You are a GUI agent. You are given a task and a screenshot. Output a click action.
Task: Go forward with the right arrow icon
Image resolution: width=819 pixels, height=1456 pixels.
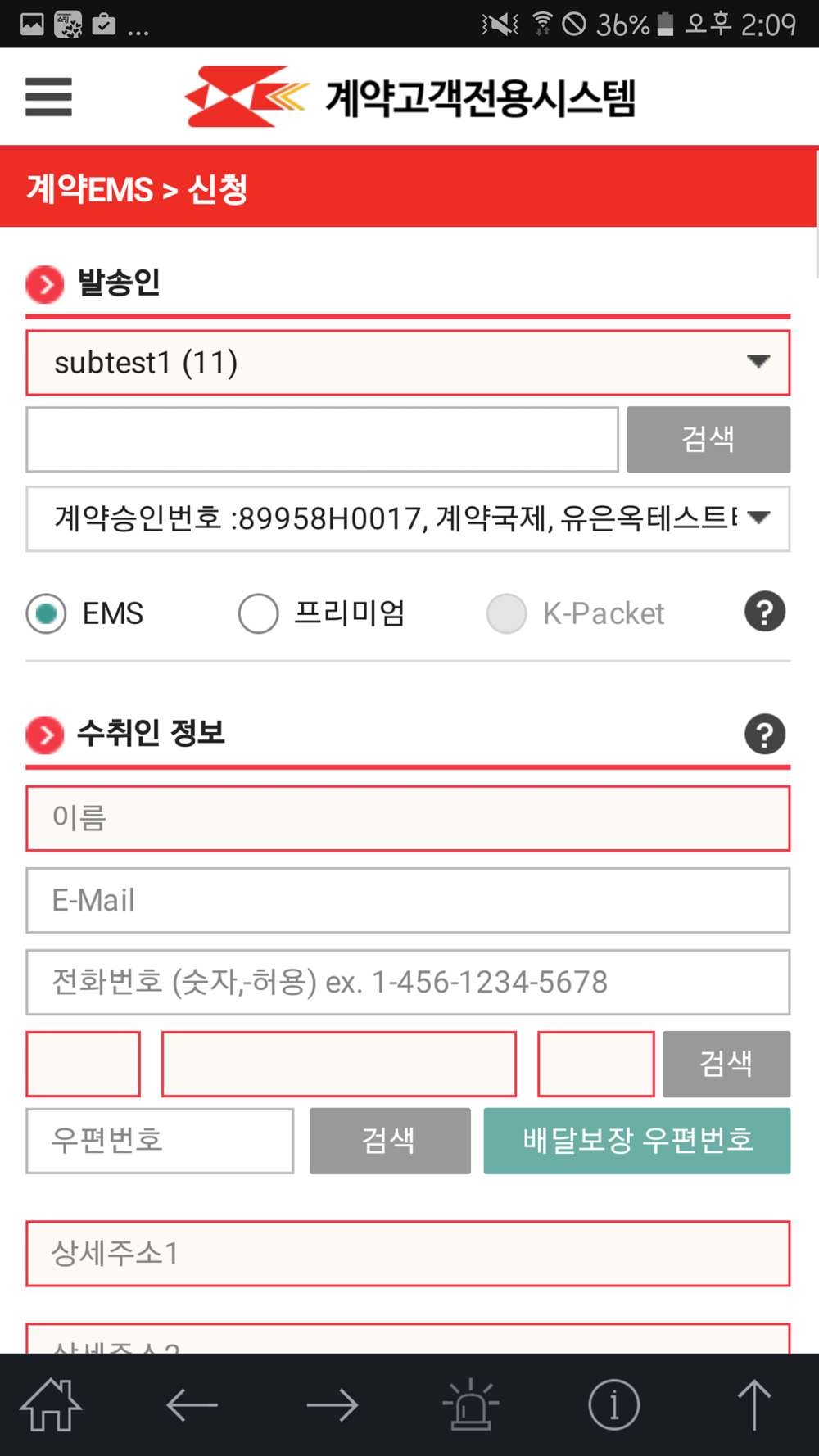pyautogui.click(x=333, y=1405)
